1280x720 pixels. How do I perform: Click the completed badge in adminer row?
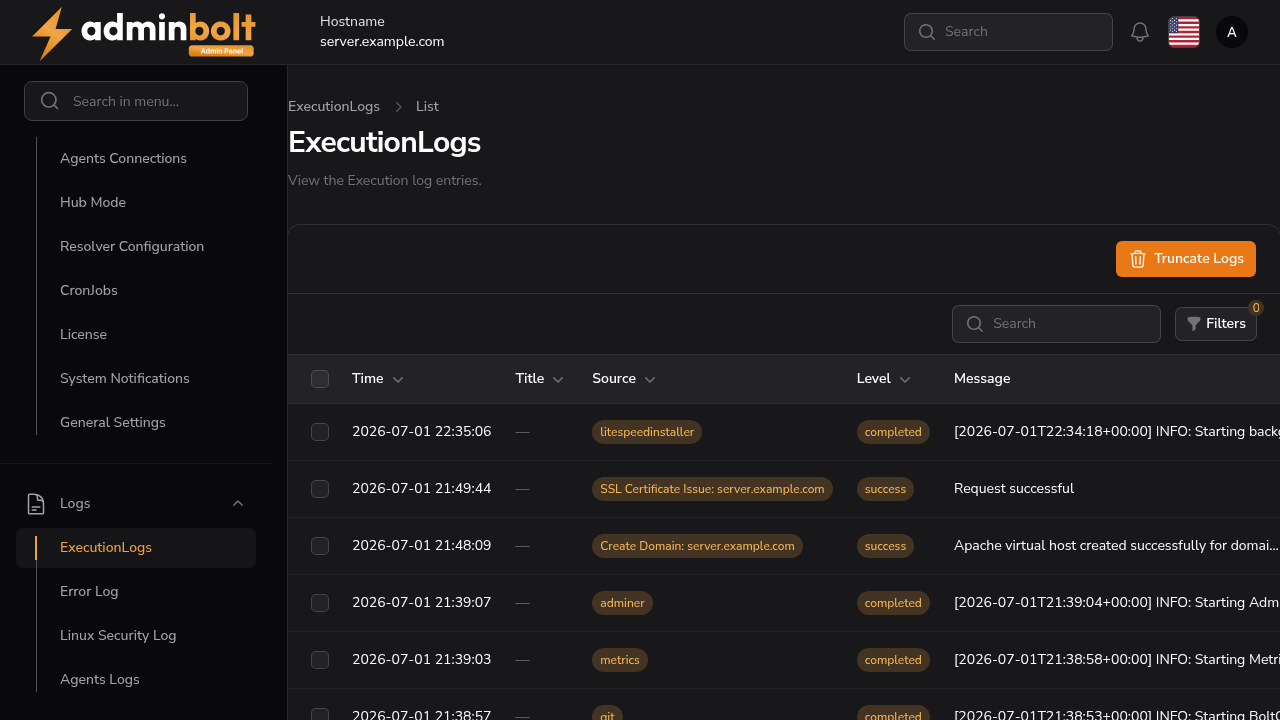(893, 603)
